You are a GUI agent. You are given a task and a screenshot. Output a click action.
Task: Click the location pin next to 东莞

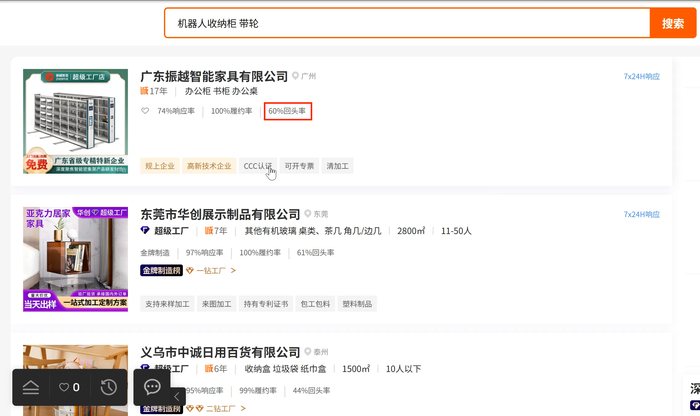[x=308, y=214]
